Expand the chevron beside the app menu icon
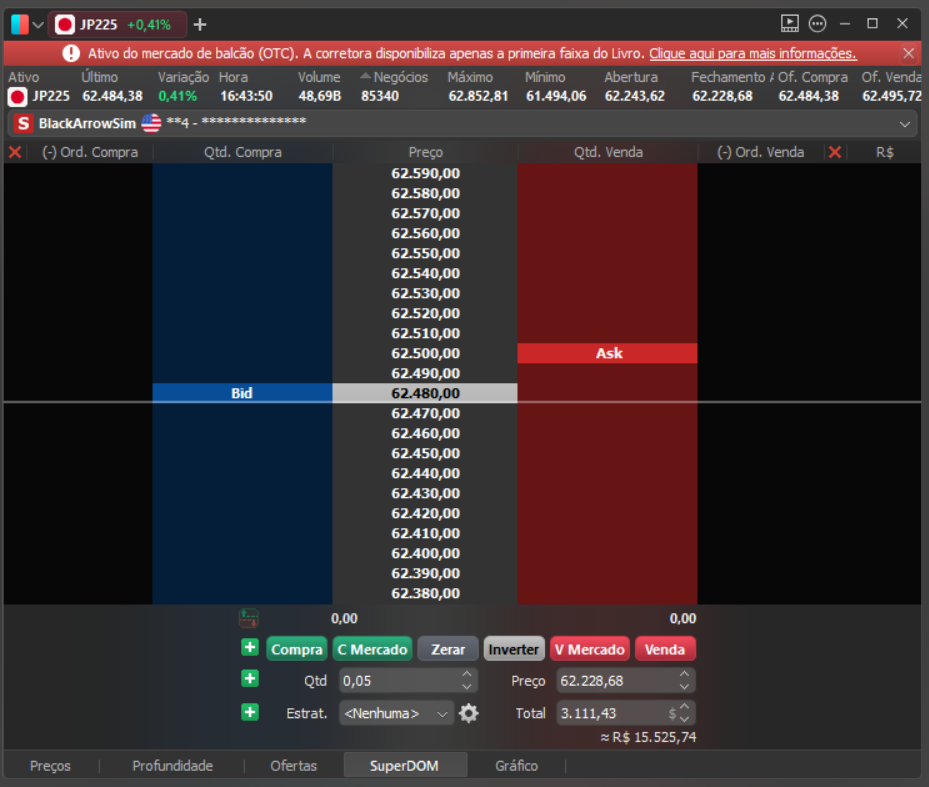The image size is (929, 787). coord(38,25)
